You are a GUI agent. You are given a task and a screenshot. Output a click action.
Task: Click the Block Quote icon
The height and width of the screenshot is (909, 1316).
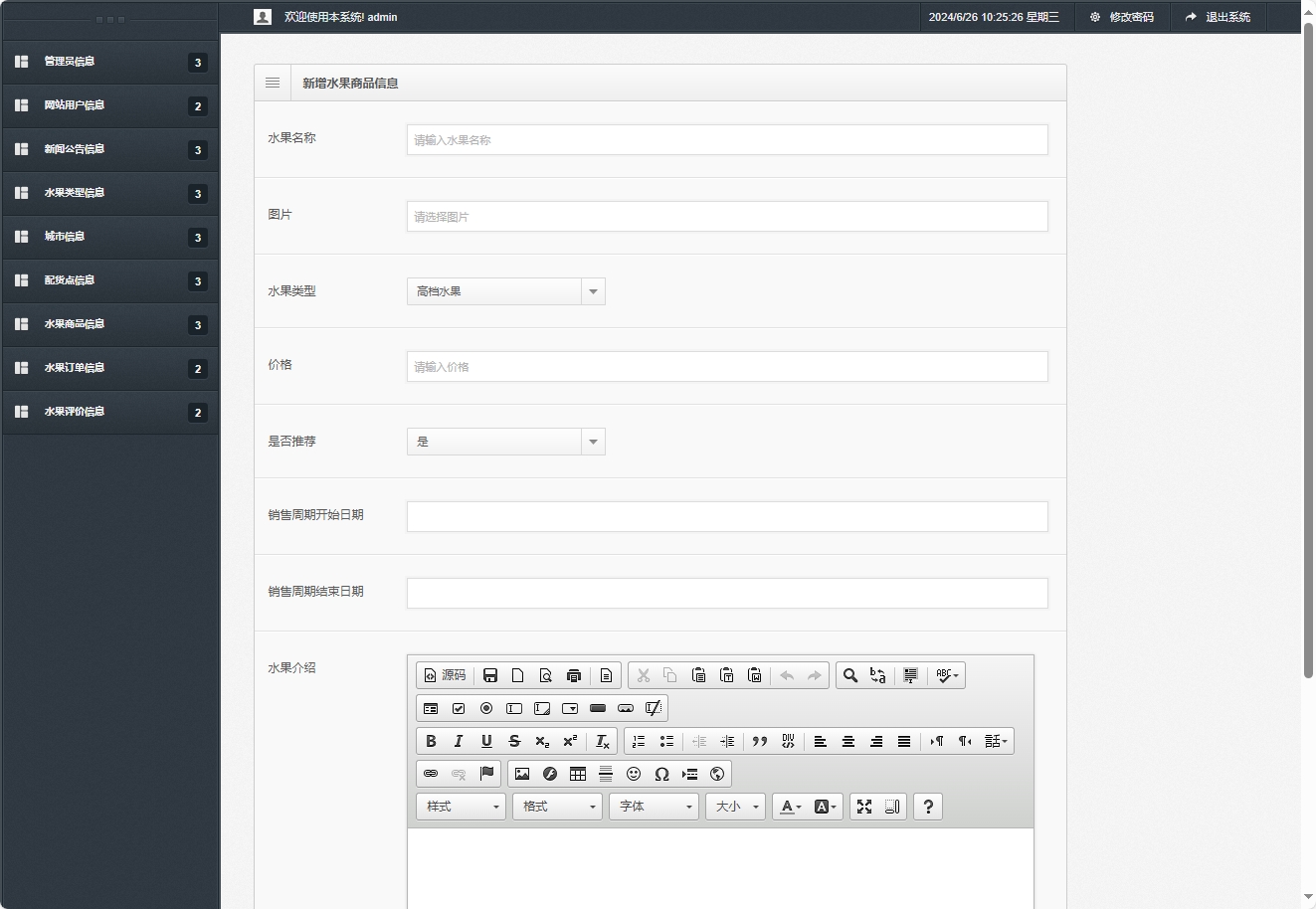click(760, 741)
